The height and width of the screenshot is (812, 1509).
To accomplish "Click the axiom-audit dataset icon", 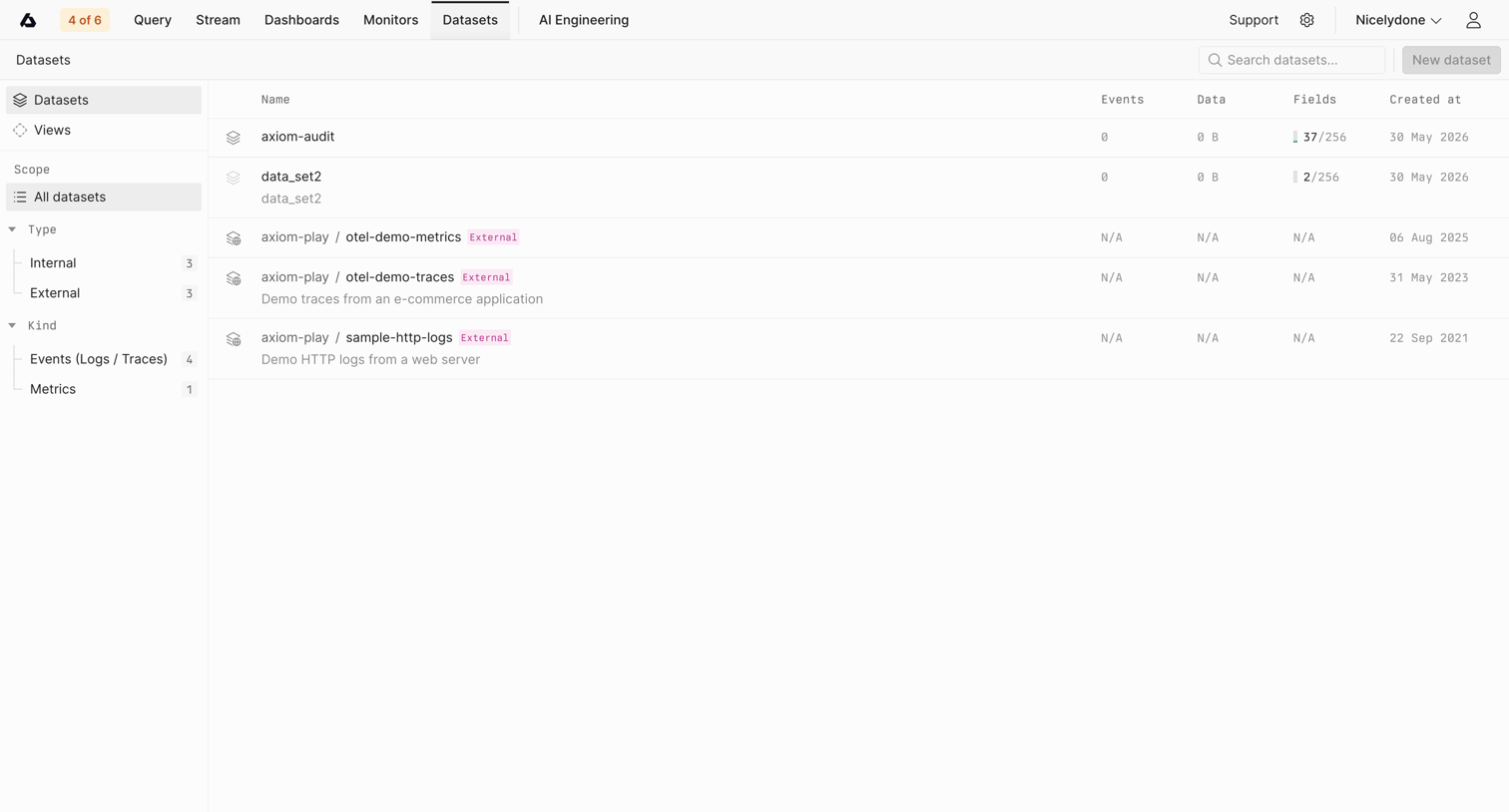I will coord(234,138).
